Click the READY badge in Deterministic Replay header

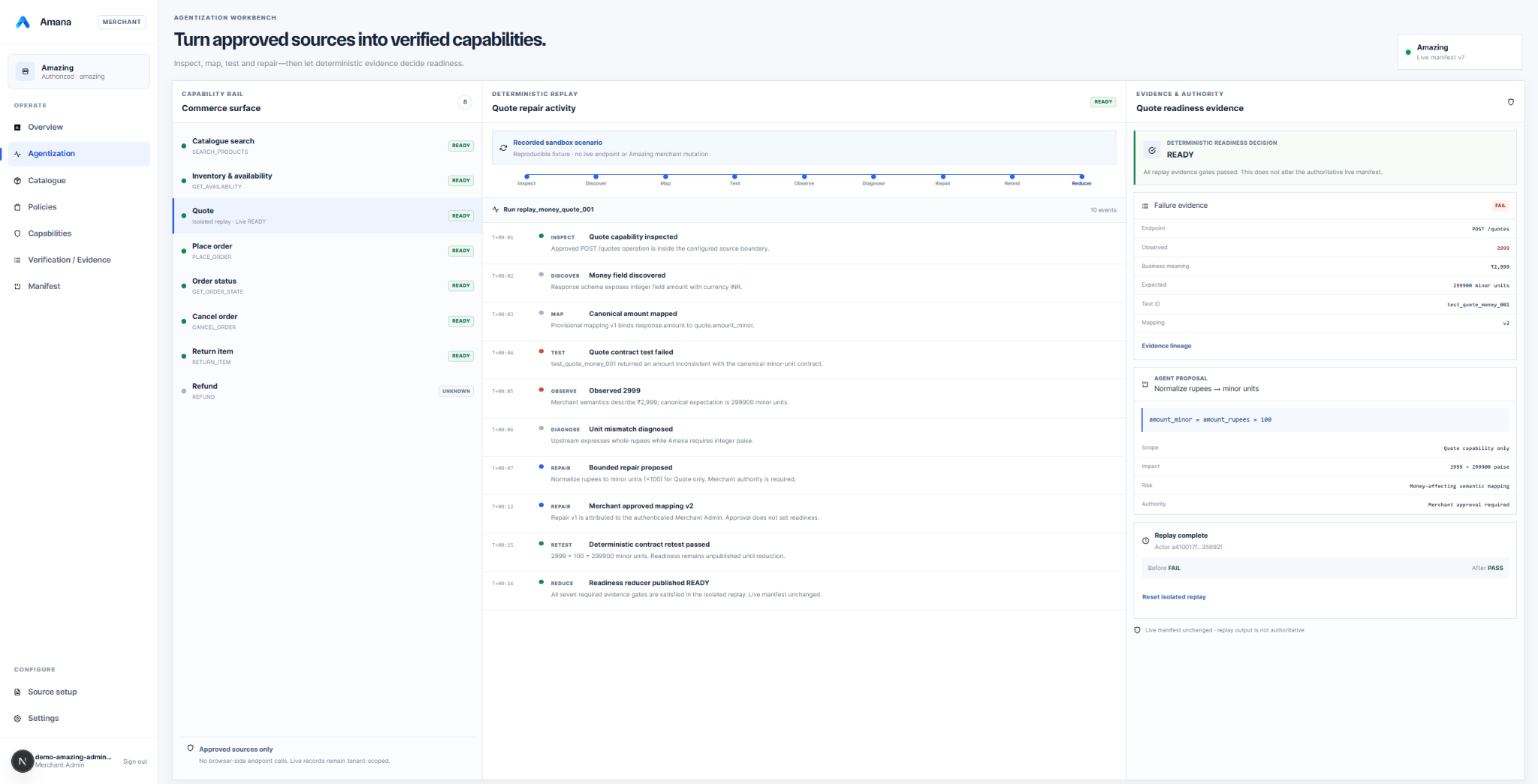pyautogui.click(x=1103, y=101)
